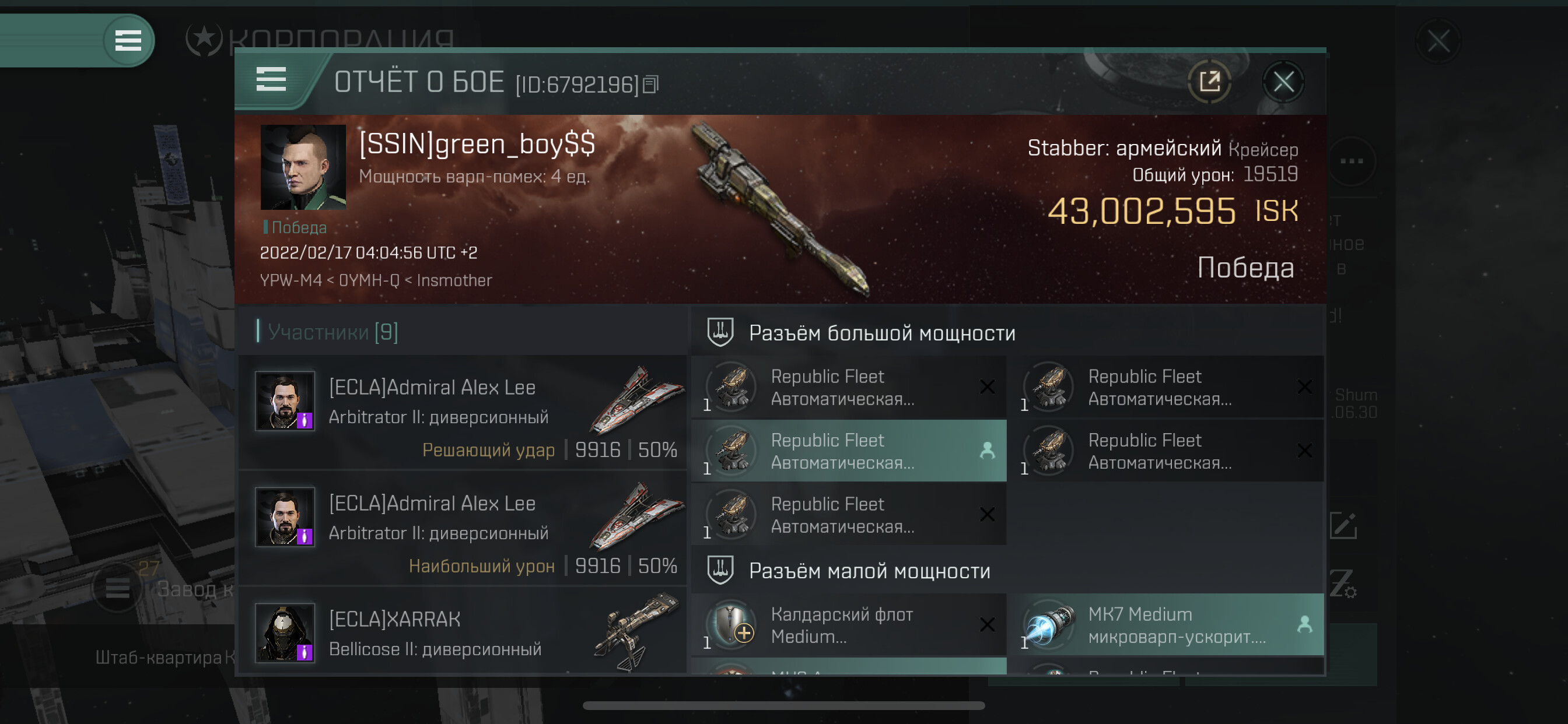Viewport: 1568px width, 724px height.
Task: Open the XARRAK Bellicose II participant entry
Action: click(463, 632)
